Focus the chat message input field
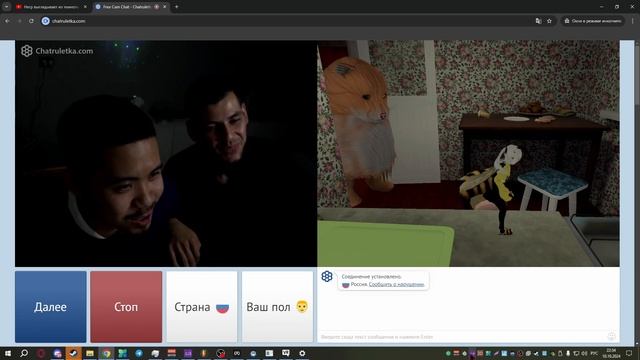The width and height of the screenshot is (640, 360). click(x=461, y=337)
